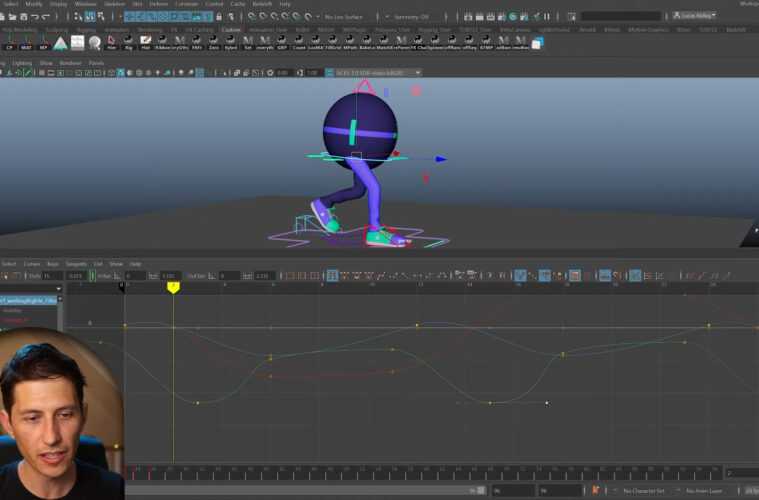The width and height of the screenshot is (759, 500).
Task: Click the No Anim Layer button
Action: point(706,491)
